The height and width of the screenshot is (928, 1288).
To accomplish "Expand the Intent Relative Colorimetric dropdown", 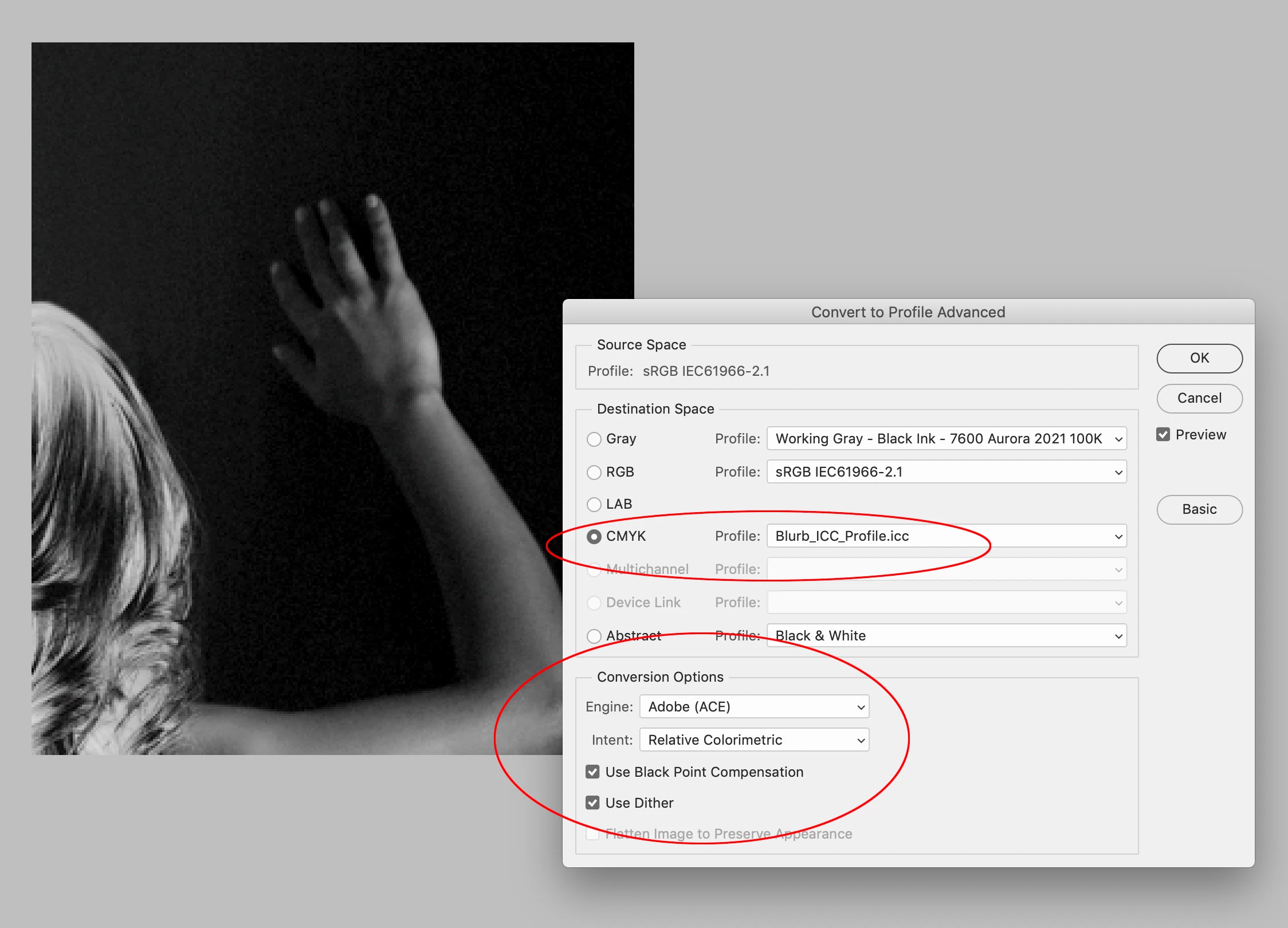I will pos(754,740).
